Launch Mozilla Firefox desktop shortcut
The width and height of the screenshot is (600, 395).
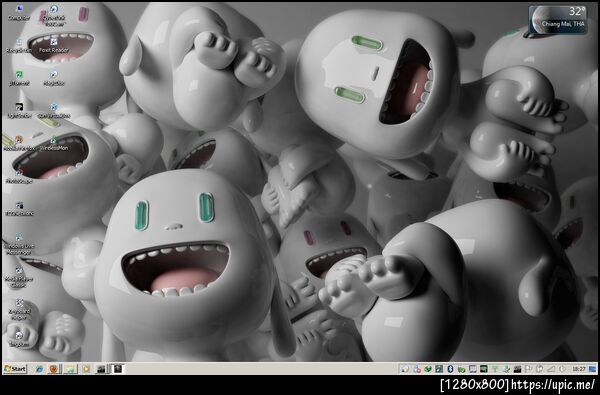pyautogui.click(x=18, y=143)
